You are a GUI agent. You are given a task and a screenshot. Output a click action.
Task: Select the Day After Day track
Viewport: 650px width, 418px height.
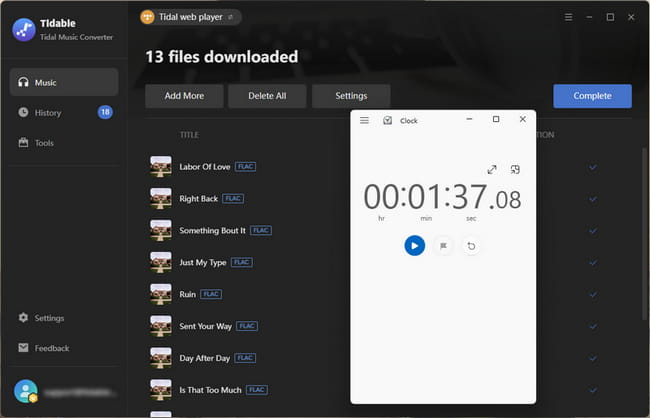point(205,358)
